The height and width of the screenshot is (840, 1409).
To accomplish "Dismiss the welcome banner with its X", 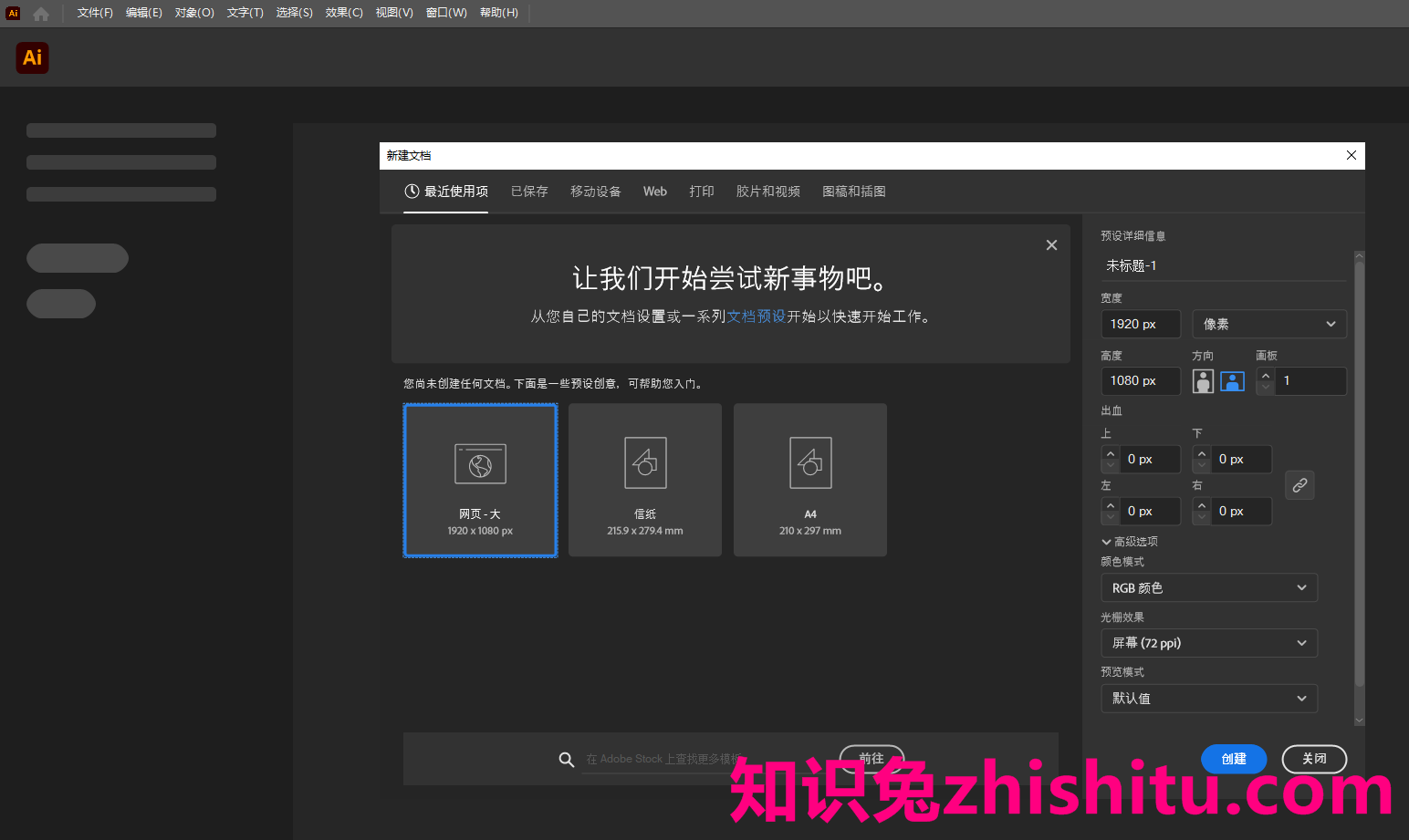I will click(1051, 245).
